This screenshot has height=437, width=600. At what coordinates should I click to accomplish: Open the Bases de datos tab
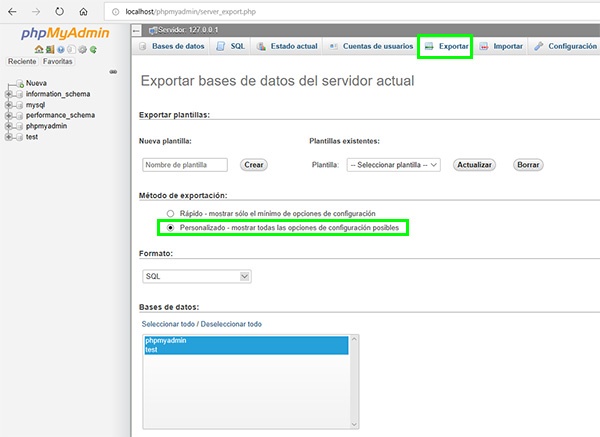[x=171, y=46]
